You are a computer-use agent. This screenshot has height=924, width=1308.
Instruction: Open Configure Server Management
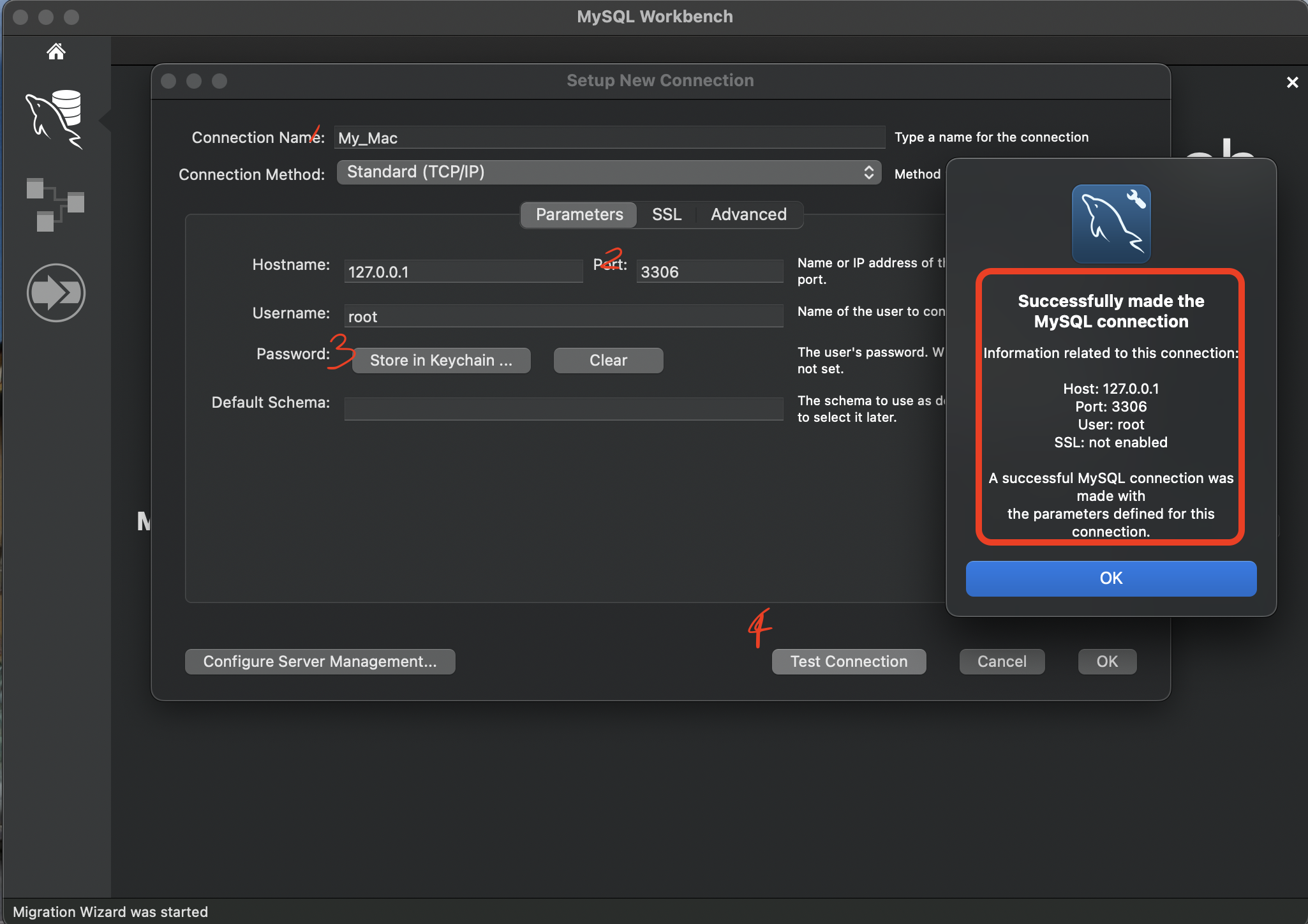point(320,662)
